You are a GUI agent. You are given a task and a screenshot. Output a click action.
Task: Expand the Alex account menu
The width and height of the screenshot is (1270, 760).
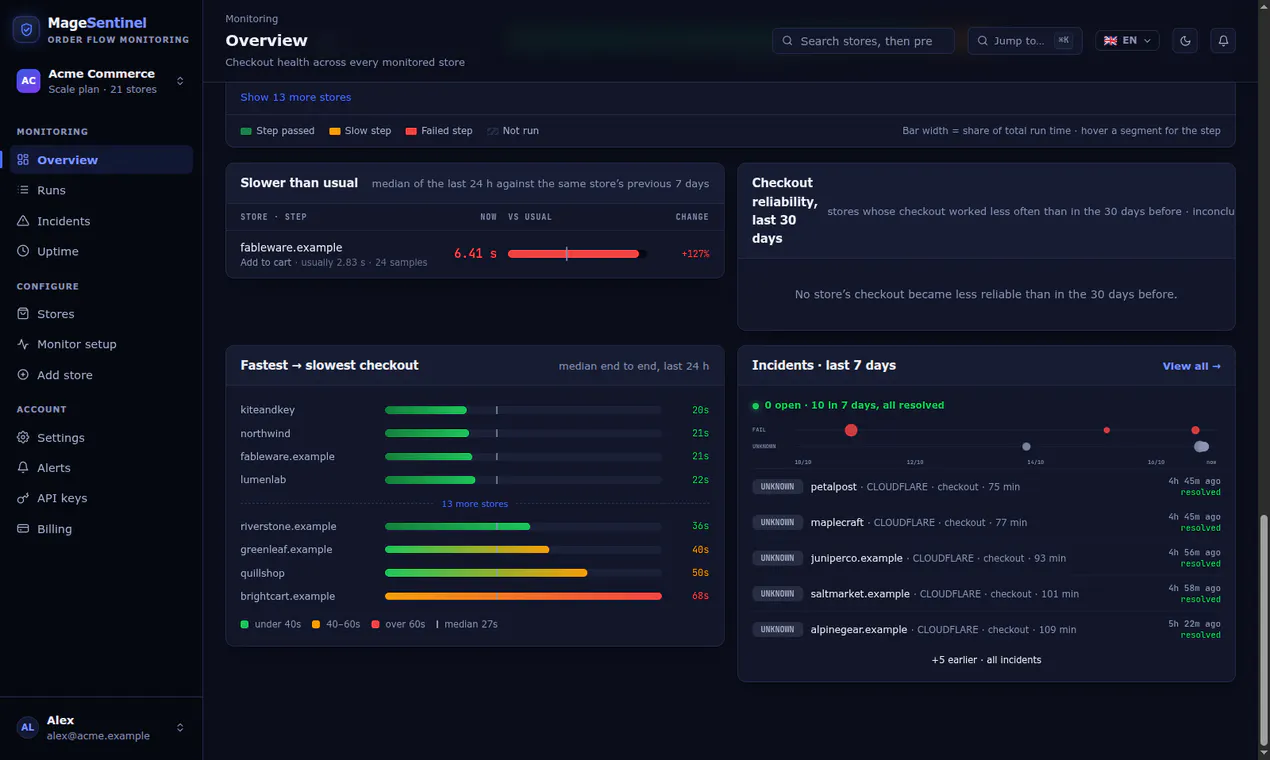[x=101, y=728]
